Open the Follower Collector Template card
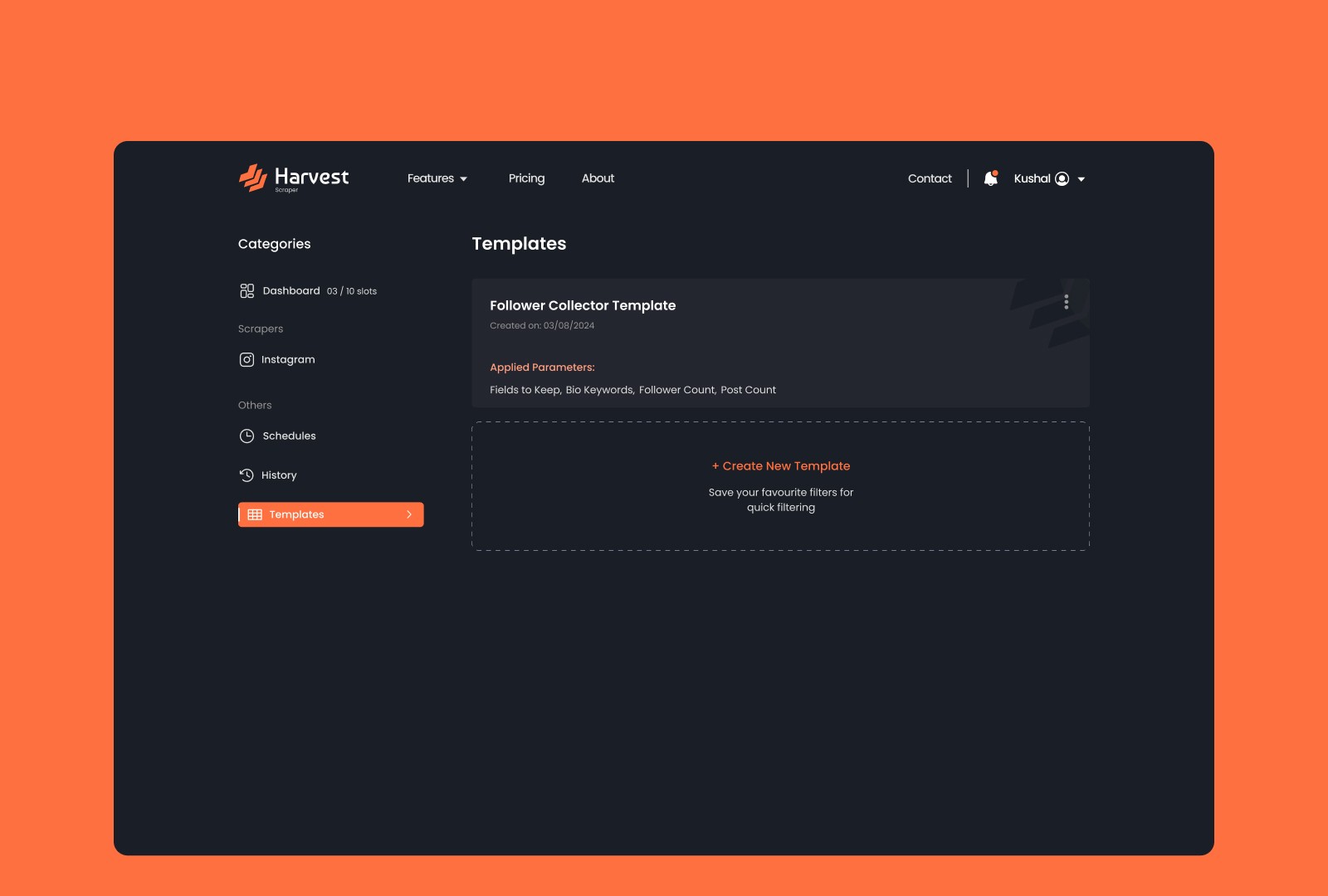The width and height of the screenshot is (1328, 896). coord(780,343)
